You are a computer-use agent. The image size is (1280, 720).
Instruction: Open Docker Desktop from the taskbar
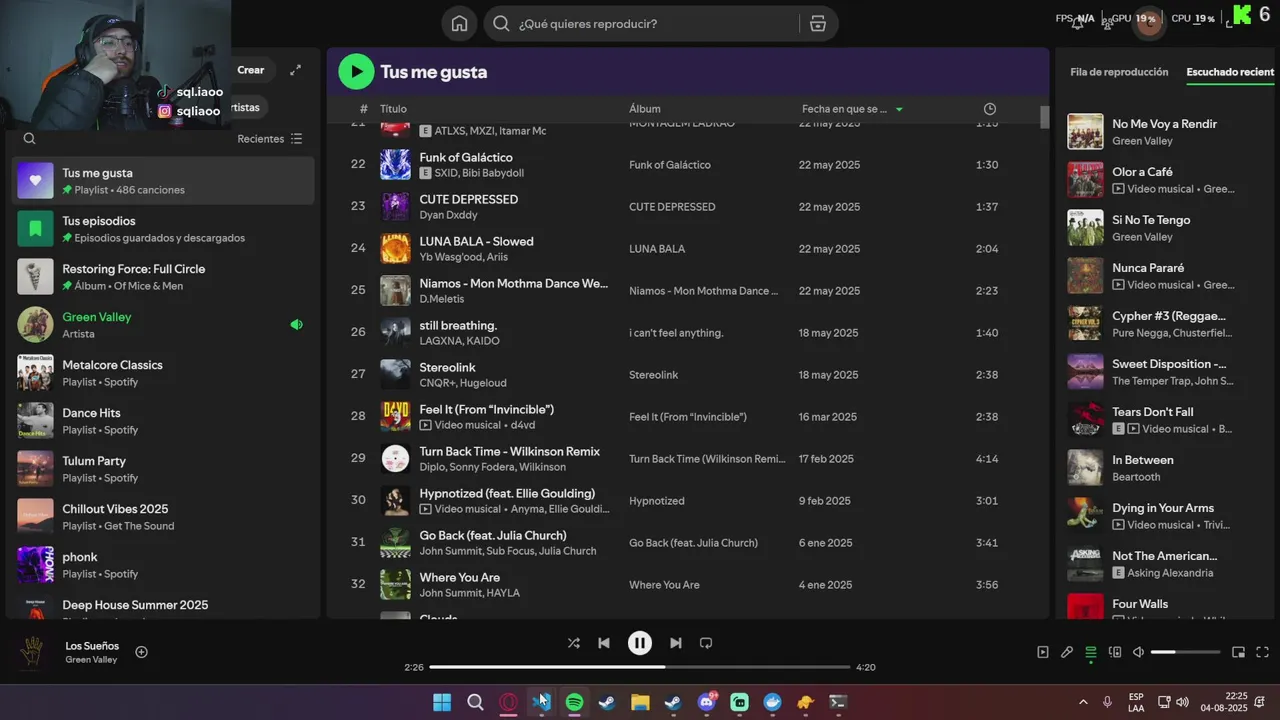coord(772,702)
